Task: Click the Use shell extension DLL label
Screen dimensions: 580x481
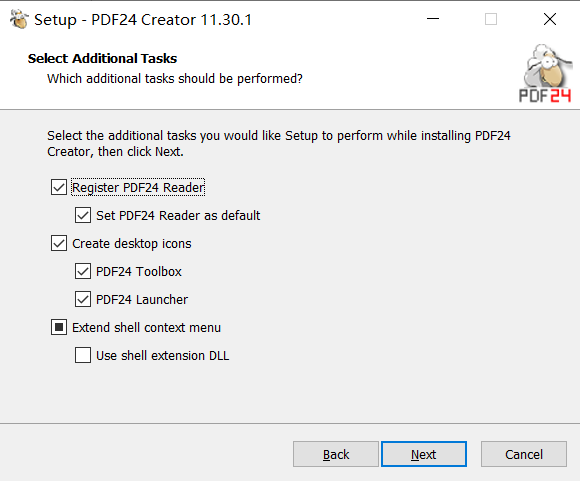Action: [163, 356]
